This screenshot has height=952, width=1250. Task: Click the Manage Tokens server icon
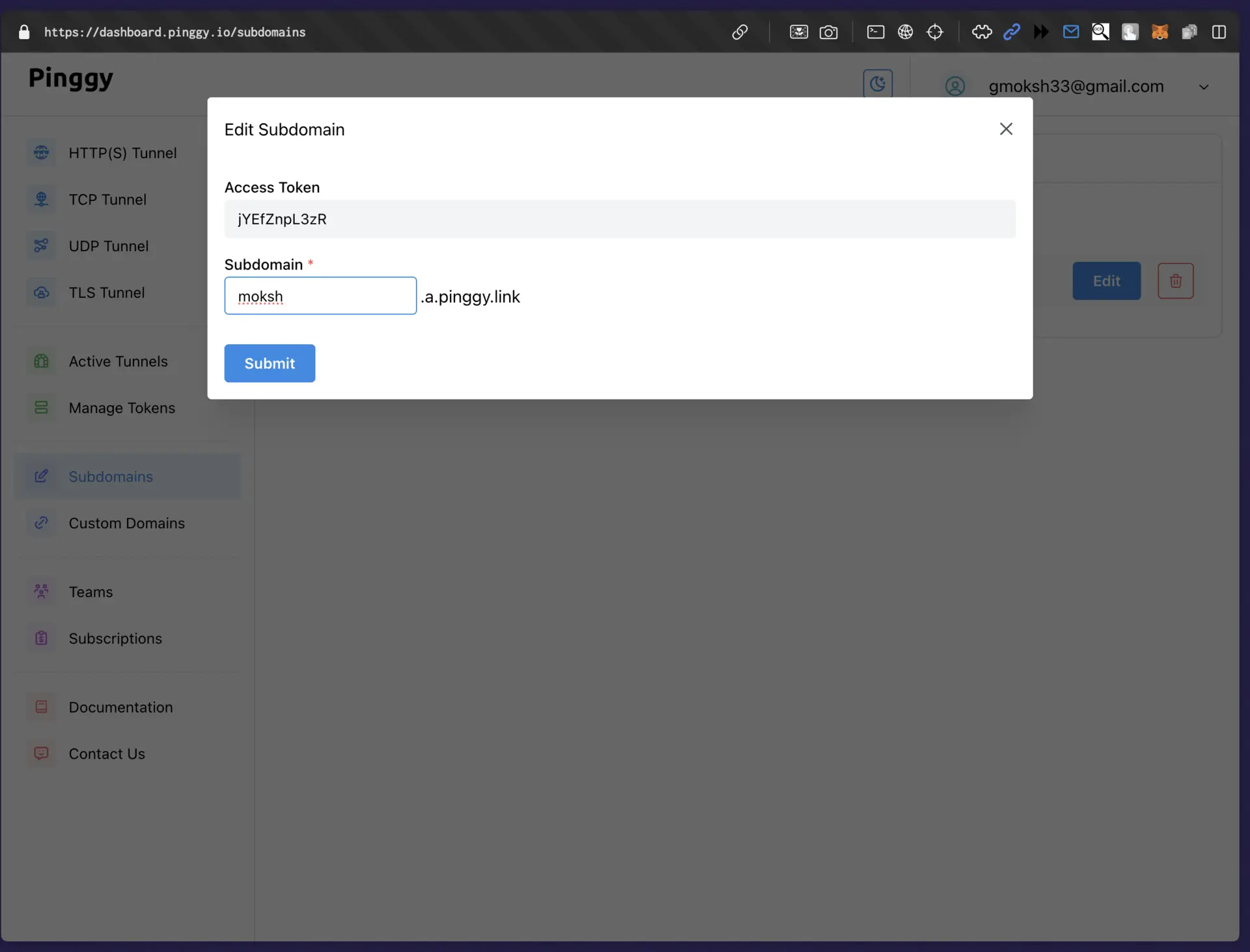41,407
